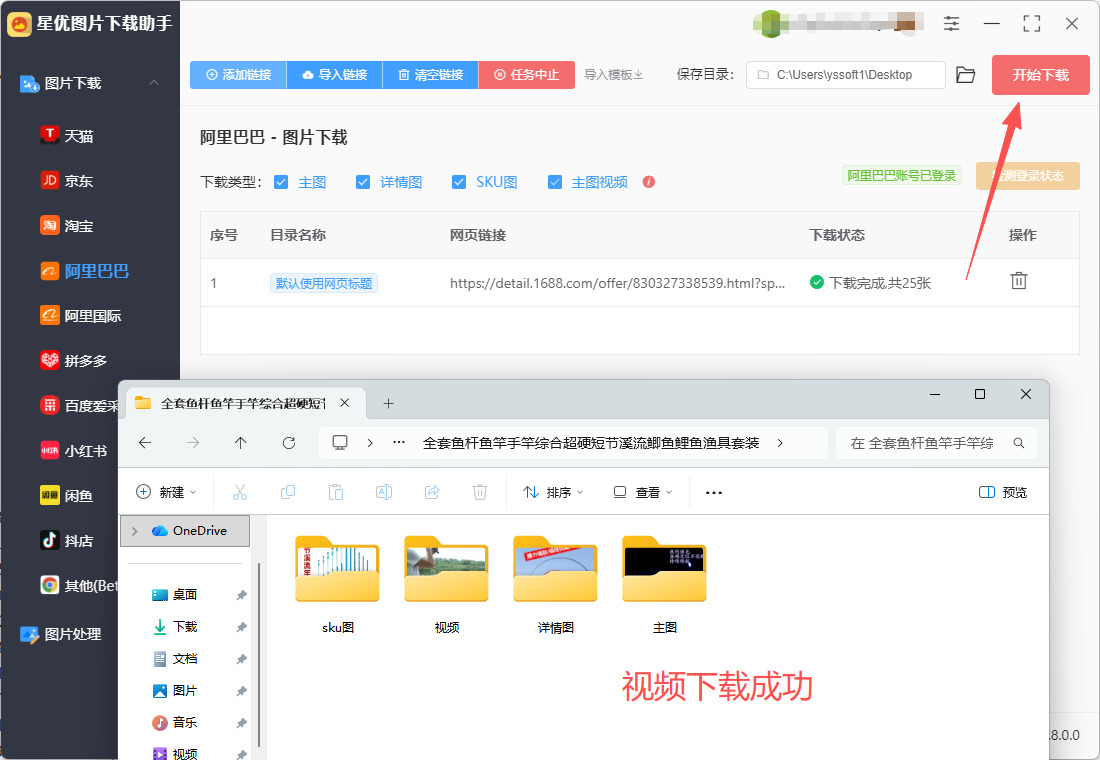Open the 新建 dropdown in Explorer

tap(166, 492)
